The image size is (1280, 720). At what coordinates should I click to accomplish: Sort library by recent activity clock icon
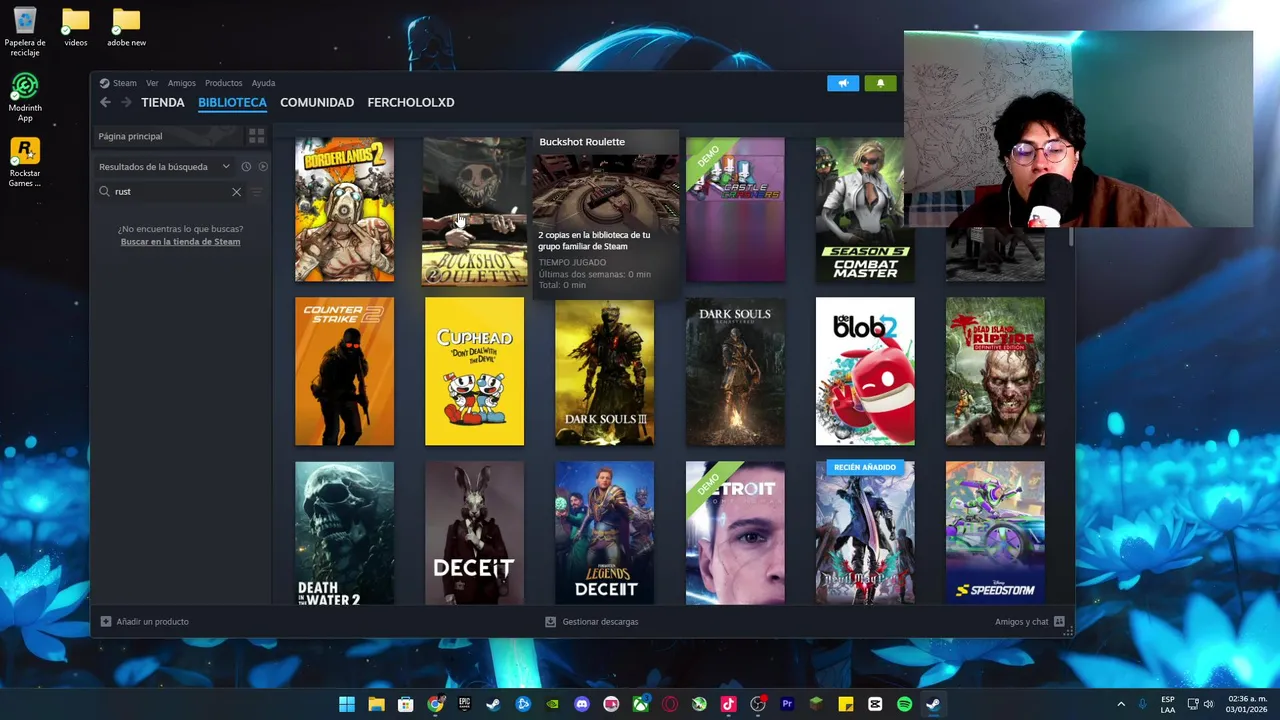click(x=246, y=167)
